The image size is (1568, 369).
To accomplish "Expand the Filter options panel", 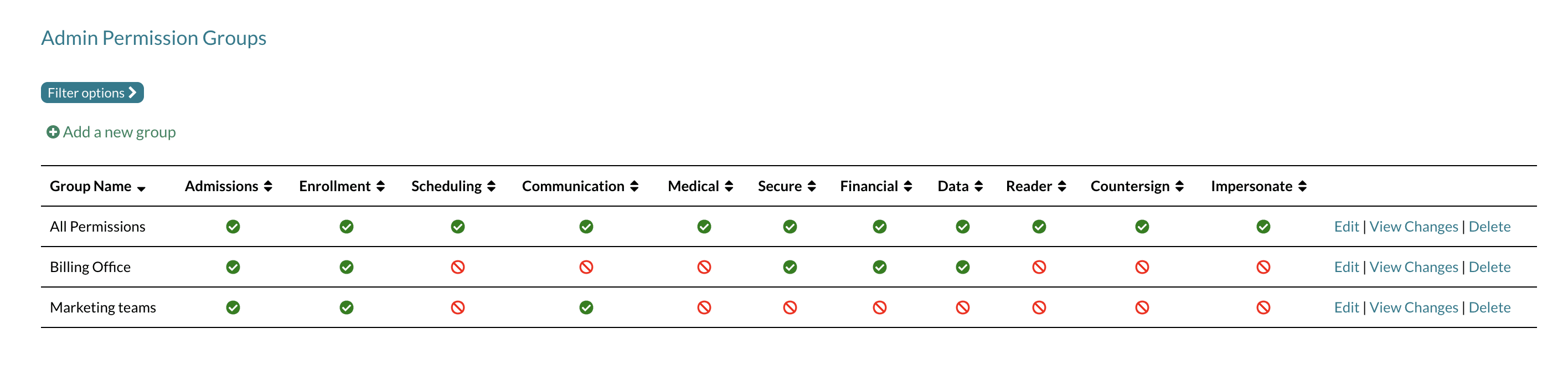I will (92, 93).
